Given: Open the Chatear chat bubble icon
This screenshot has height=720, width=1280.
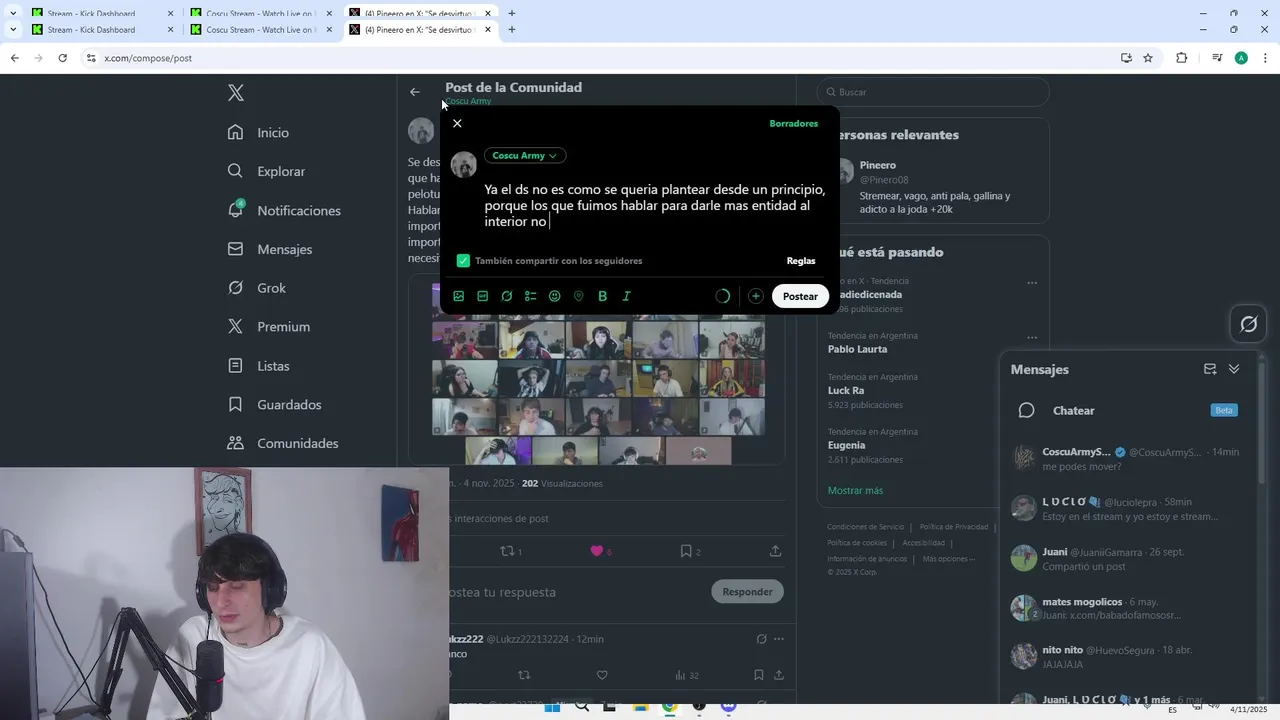Looking at the screenshot, I should point(1026,410).
